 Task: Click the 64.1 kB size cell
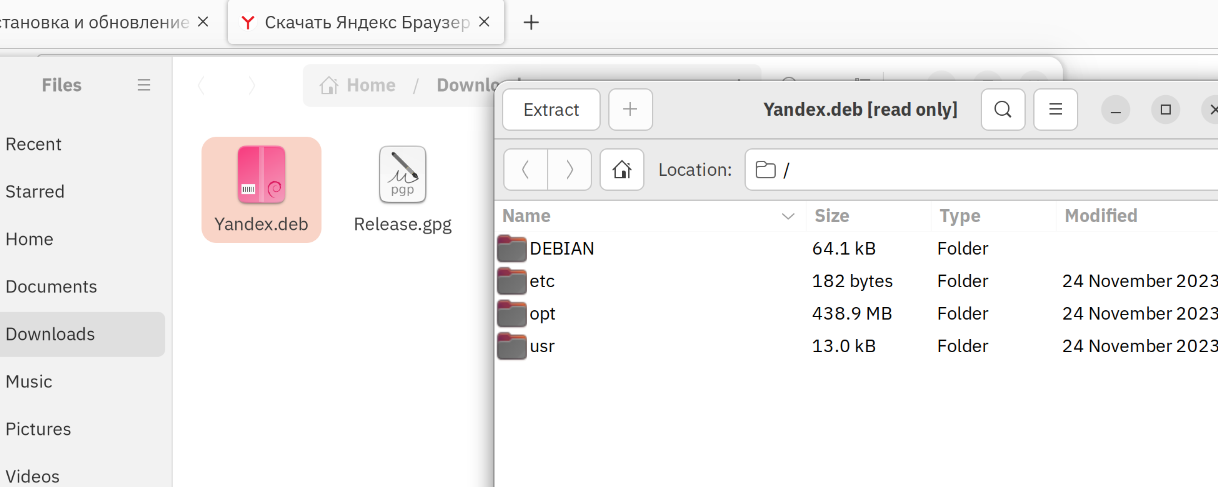[x=845, y=248]
